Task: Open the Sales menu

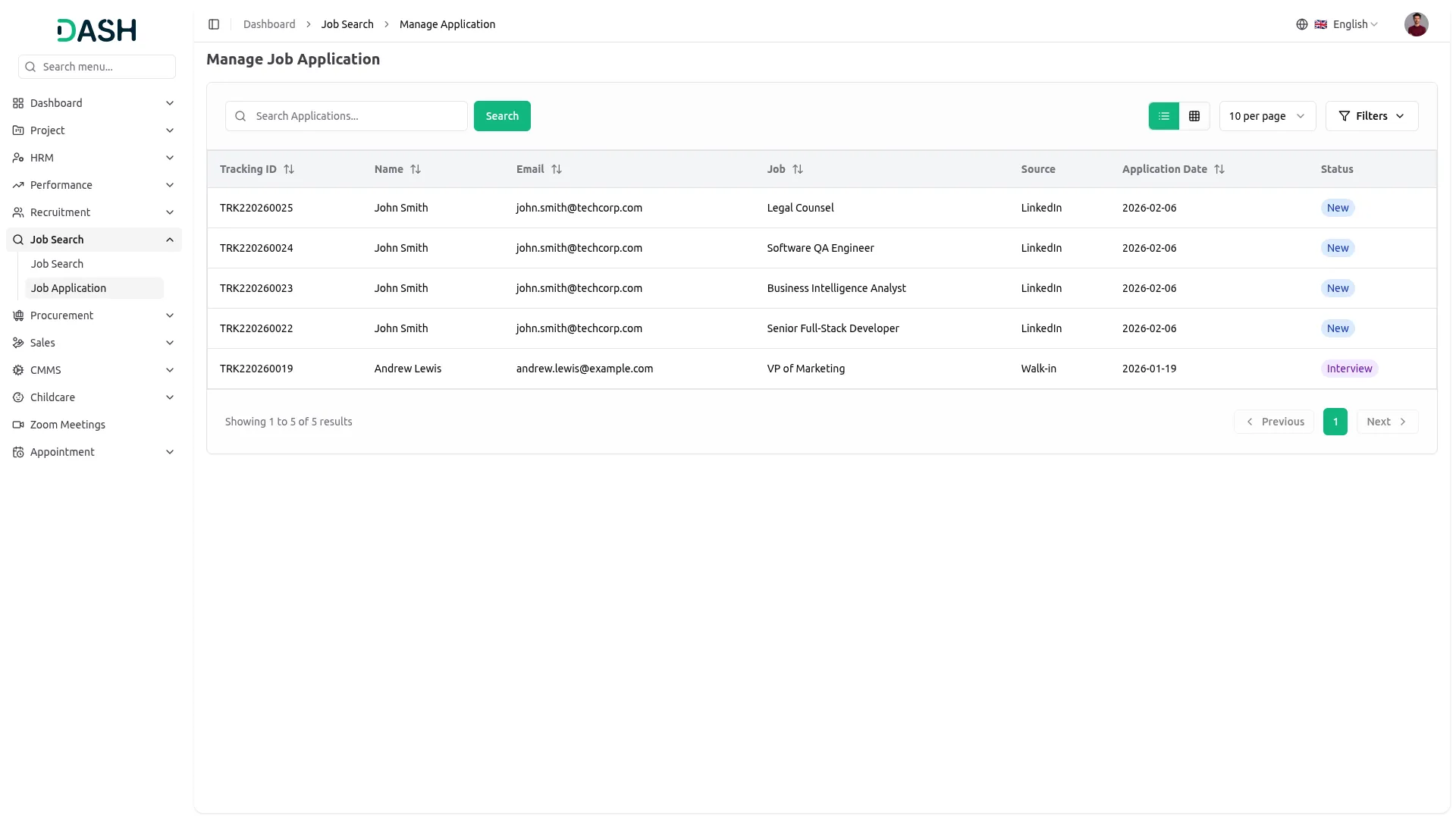Action: 94,343
